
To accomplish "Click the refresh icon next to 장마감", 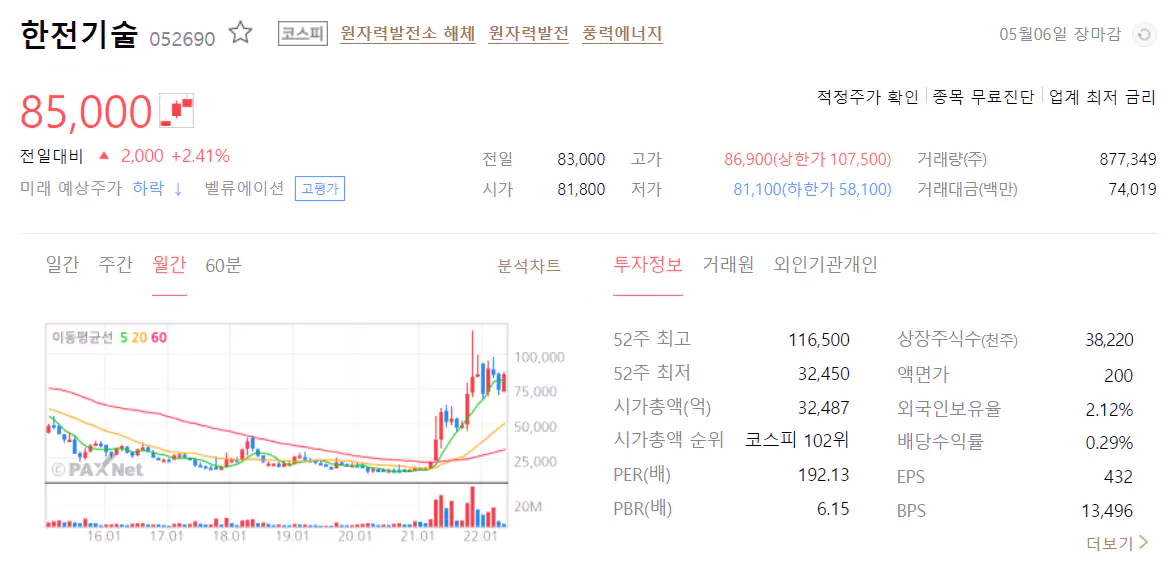I will point(1143,34).
